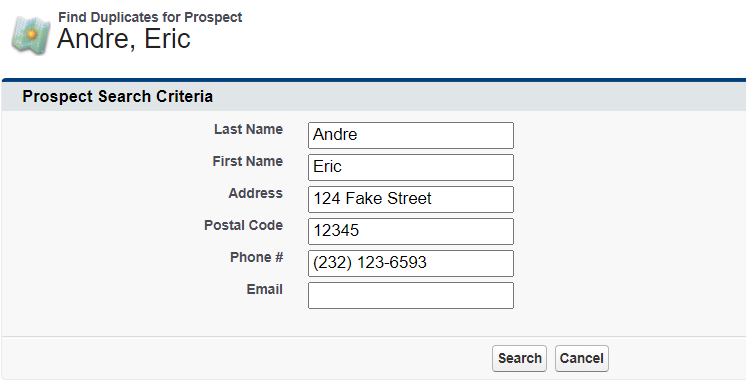Screen dimensions: 746x392
Task: Select the Address field with 124 Fake Street
Action: point(411,199)
